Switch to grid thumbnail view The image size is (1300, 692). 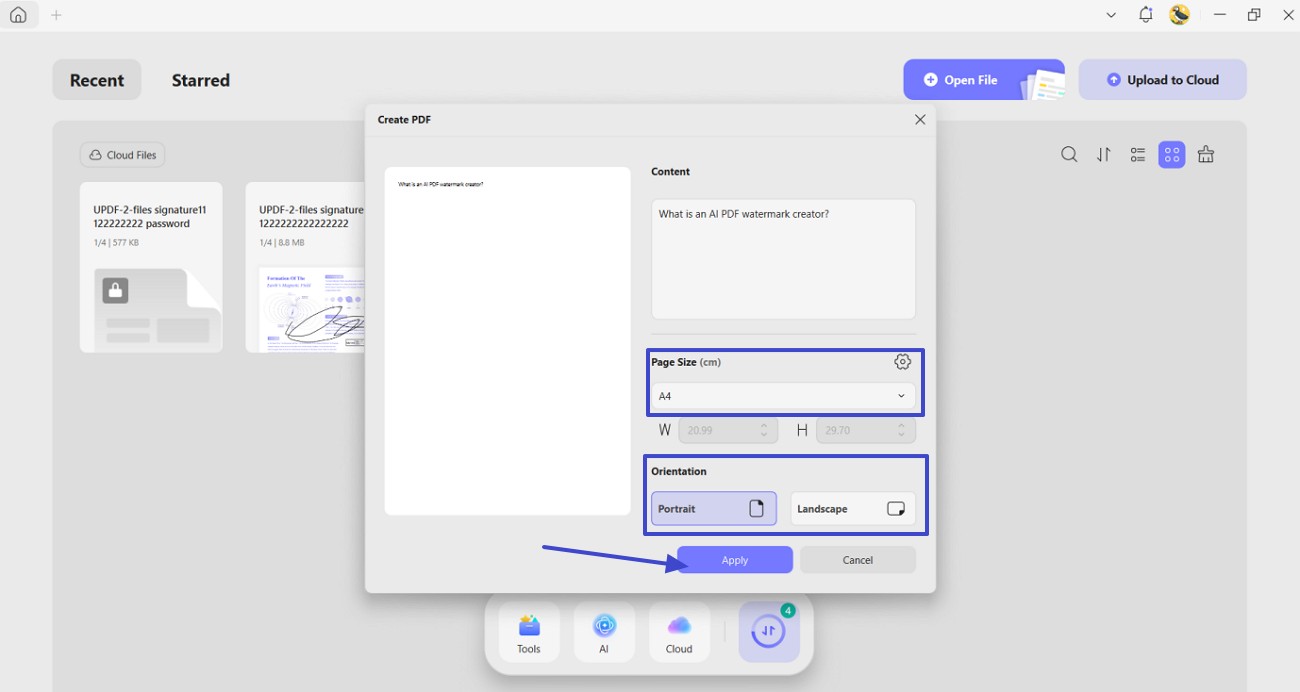pos(1172,155)
